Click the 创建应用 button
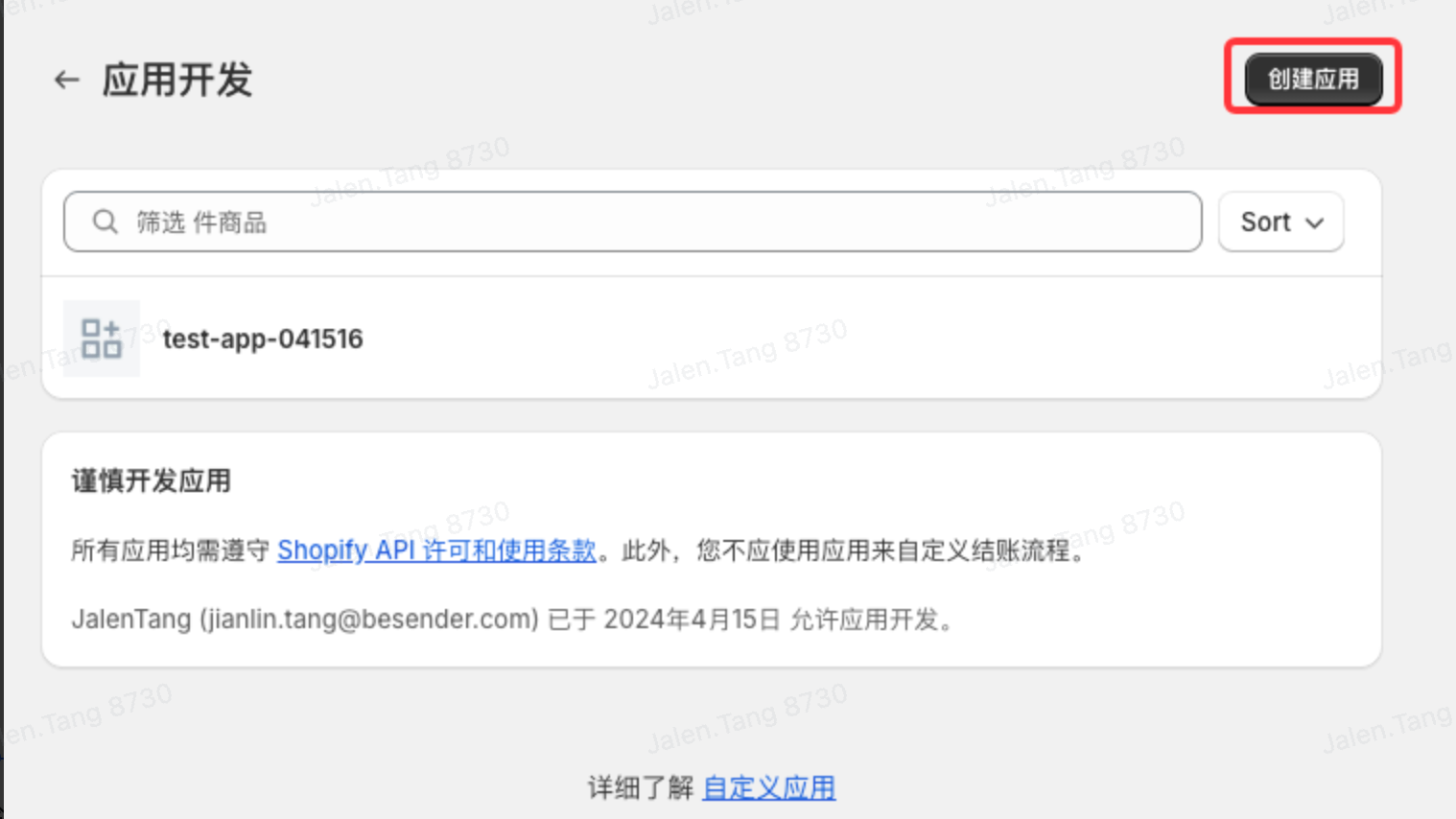This screenshot has width=1456, height=819. coord(1313,79)
